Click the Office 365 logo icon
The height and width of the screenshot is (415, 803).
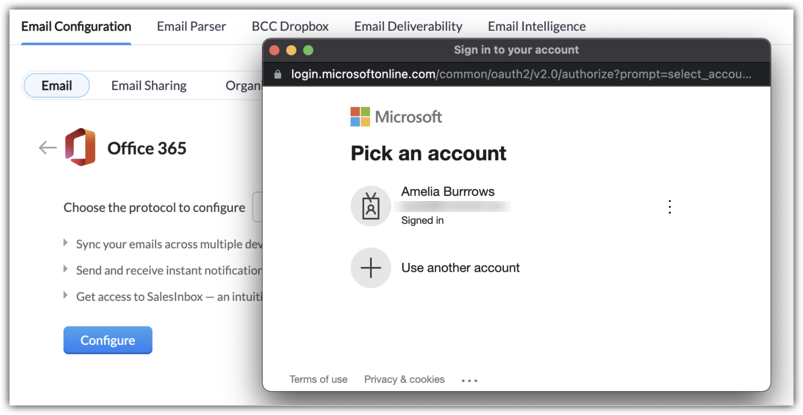coord(80,148)
